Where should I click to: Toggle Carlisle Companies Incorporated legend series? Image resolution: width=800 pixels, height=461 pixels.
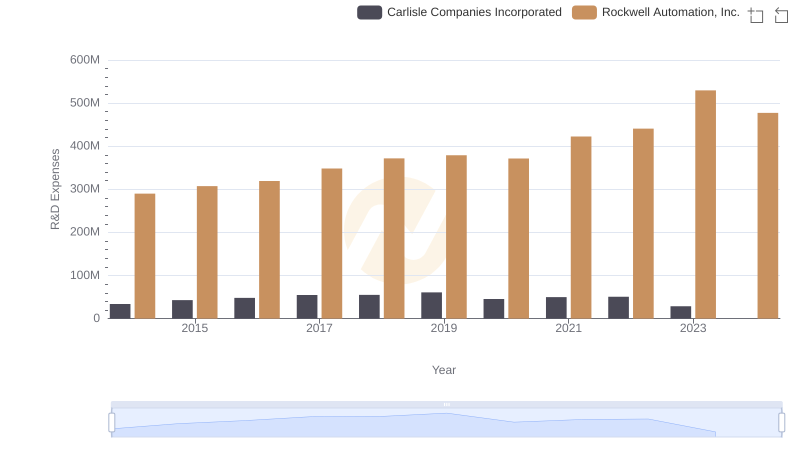[459, 12]
